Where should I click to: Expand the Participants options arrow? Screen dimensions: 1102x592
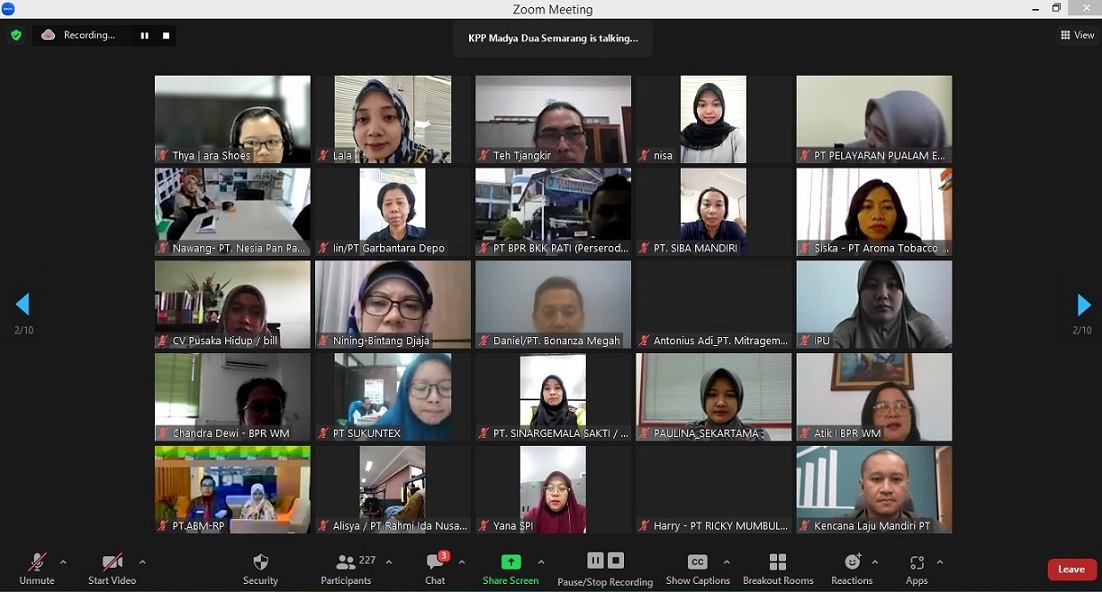pos(389,562)
